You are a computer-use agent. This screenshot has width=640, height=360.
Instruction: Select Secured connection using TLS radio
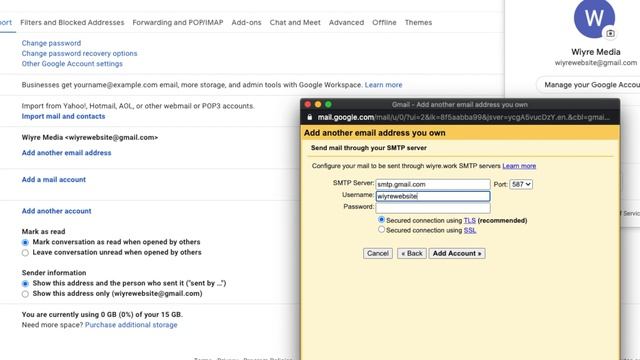coord(381,220)
